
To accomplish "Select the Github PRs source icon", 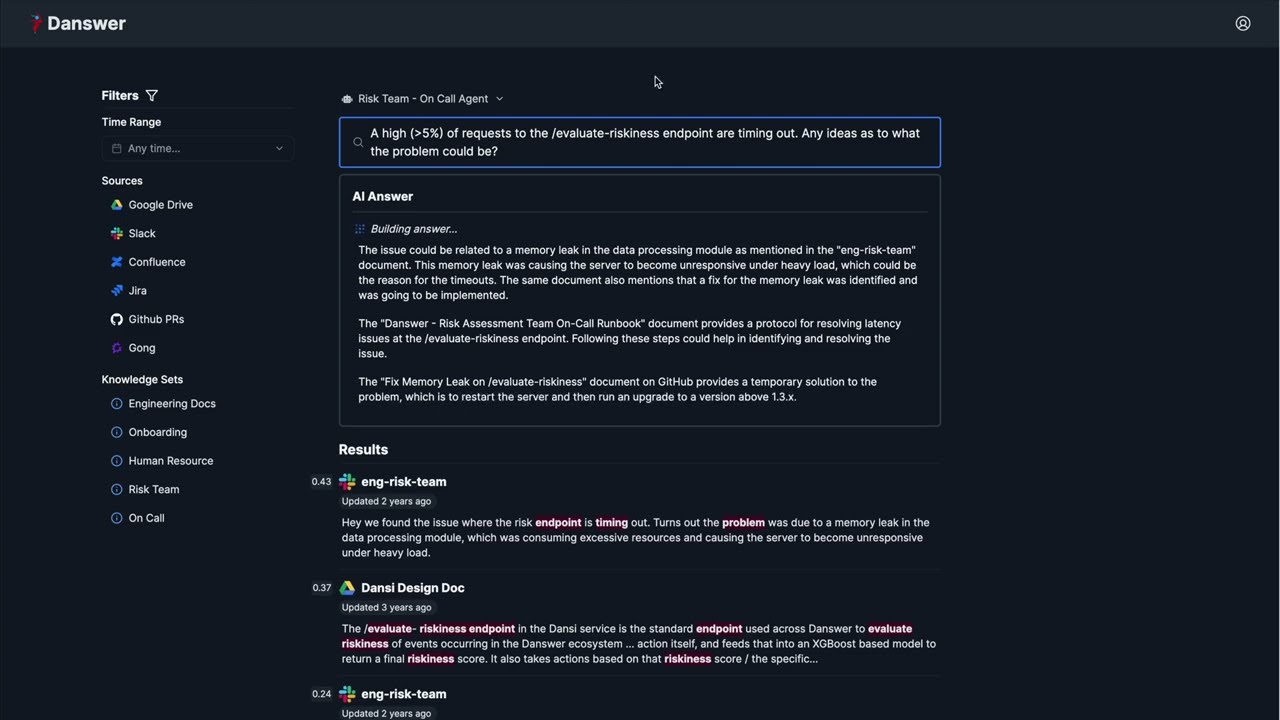I will (117, 319).
